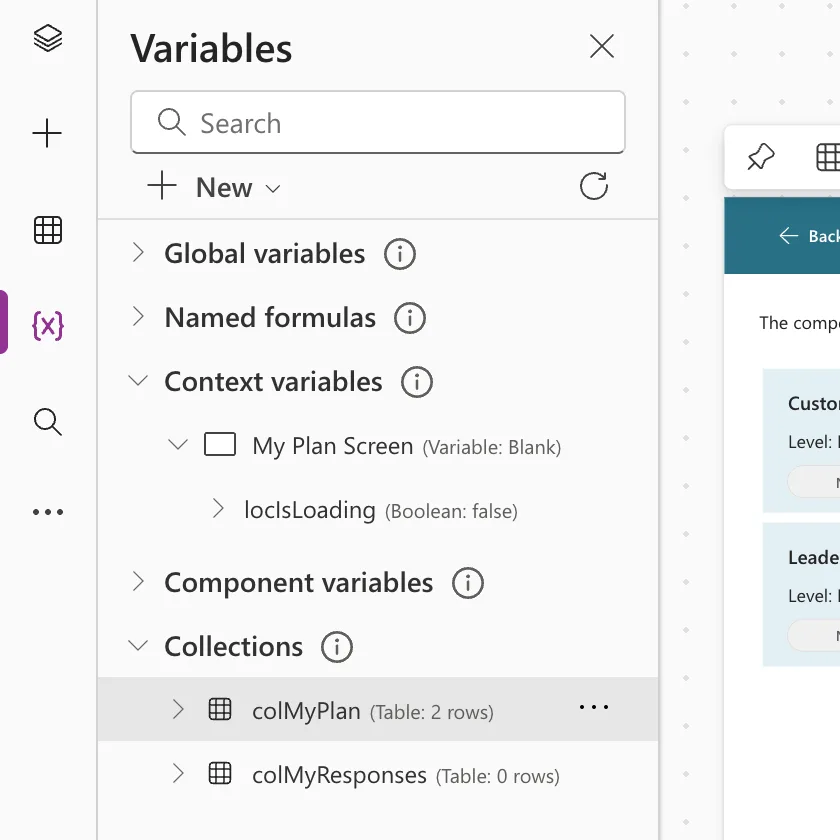This screenshot has height=840, width=840.
Task: Click the Named formulas heading
Action: (x=270, y=318)
